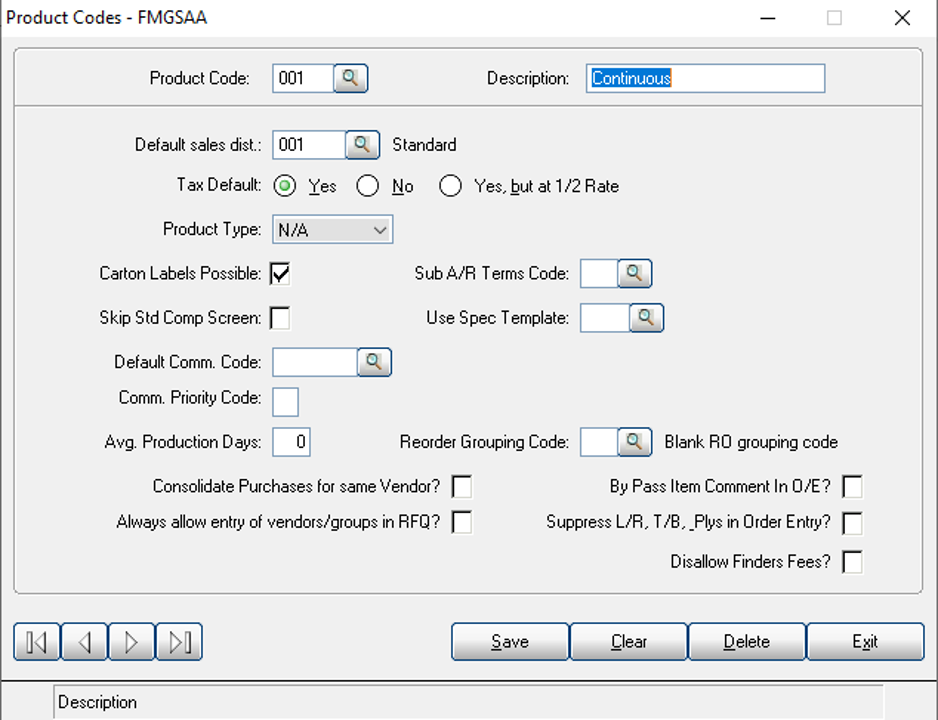Screen dimensions: 938x720
Task: Check Suppress L/R, T/B, Plys in Order Entry
Action: (x=852, y=524)
